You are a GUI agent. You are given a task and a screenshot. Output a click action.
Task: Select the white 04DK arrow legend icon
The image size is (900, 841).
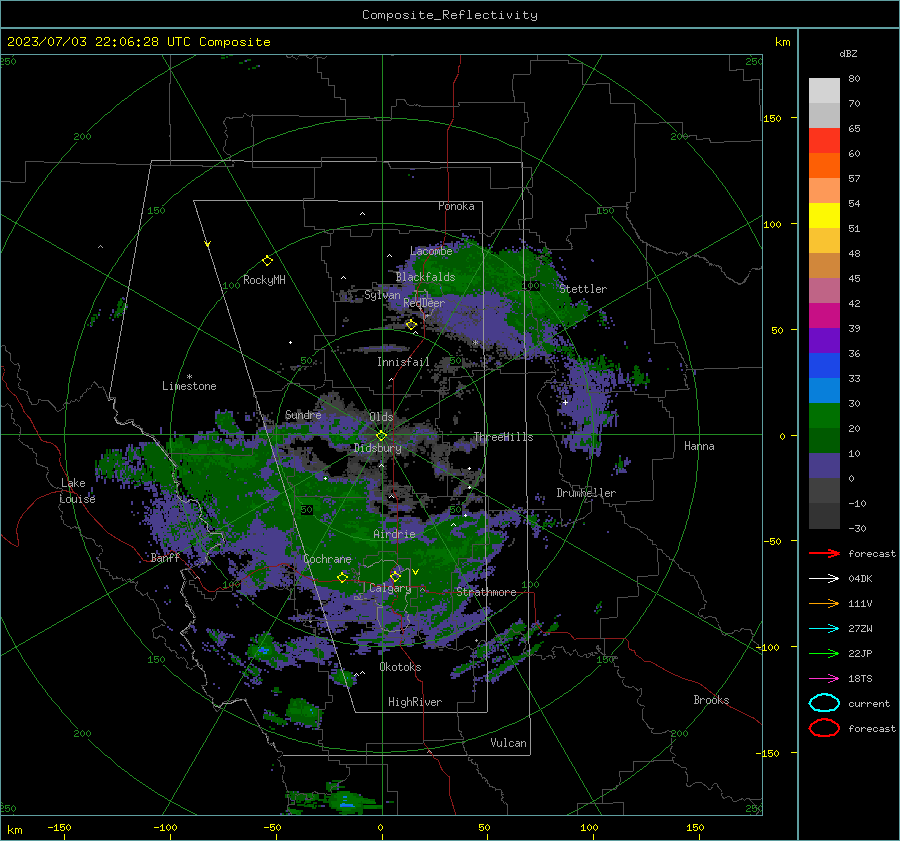[824, 579]
